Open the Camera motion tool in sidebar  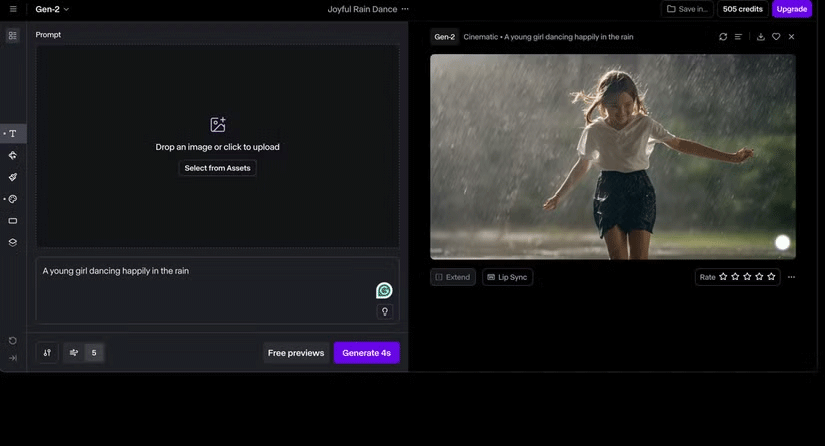tap(13, 155)
